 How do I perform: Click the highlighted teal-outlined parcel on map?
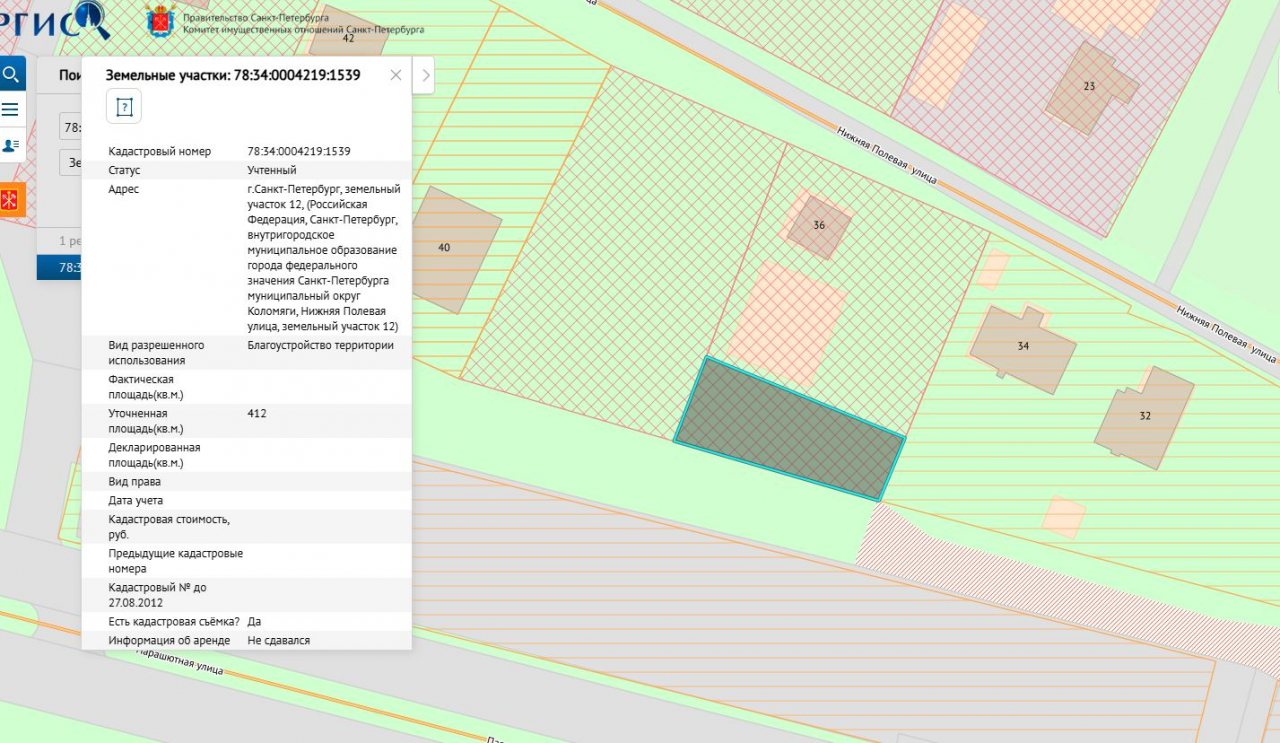789,428
